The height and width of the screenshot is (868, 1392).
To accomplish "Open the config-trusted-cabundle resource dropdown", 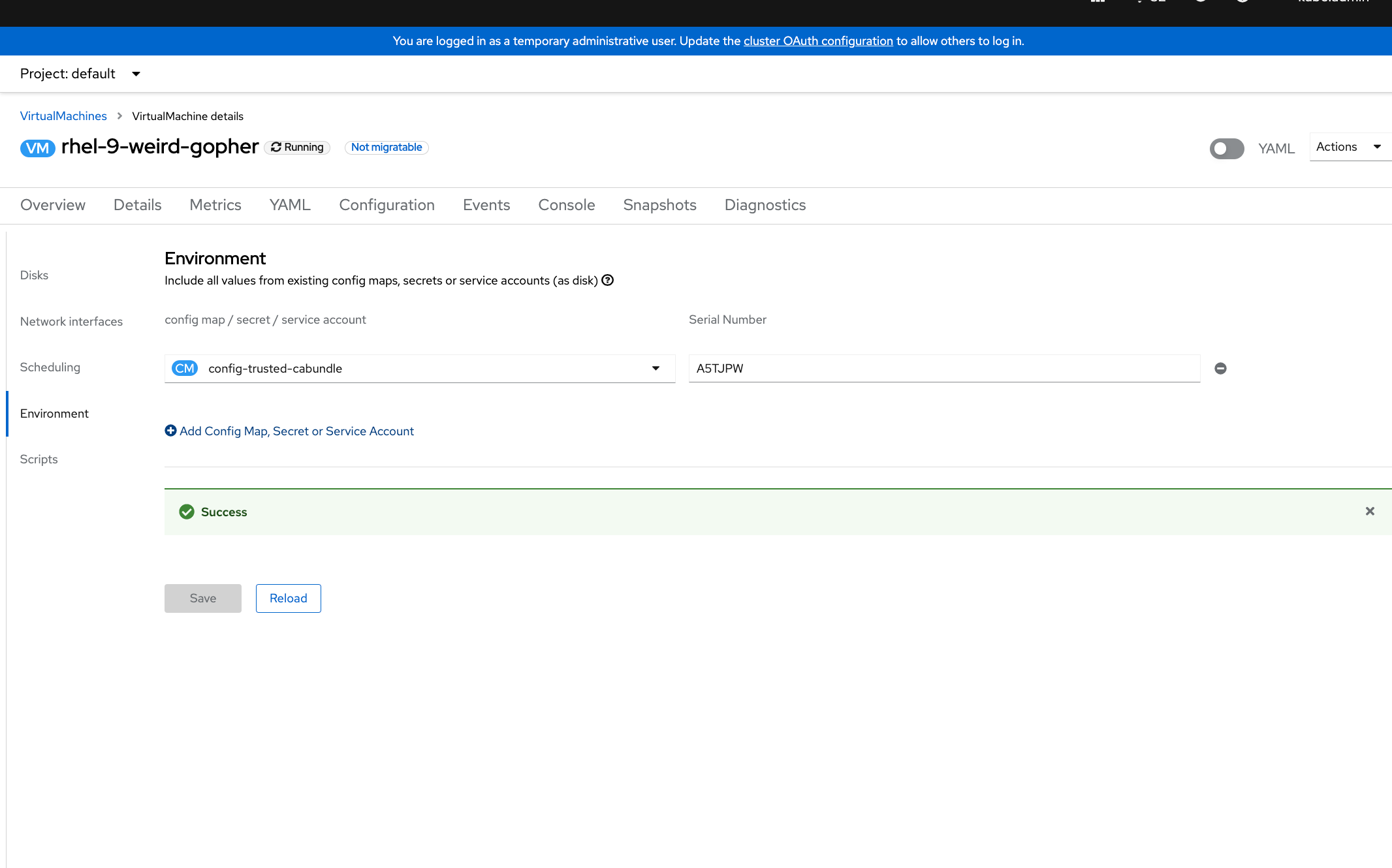I will click(656, 369).
